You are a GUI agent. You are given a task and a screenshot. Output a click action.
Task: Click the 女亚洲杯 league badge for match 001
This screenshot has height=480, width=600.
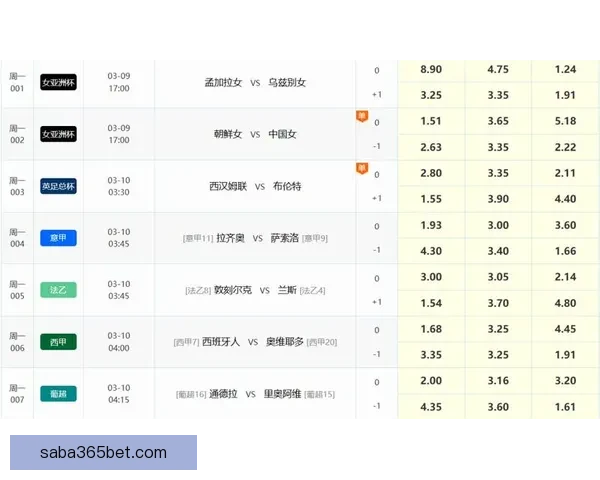coord(58,82)
